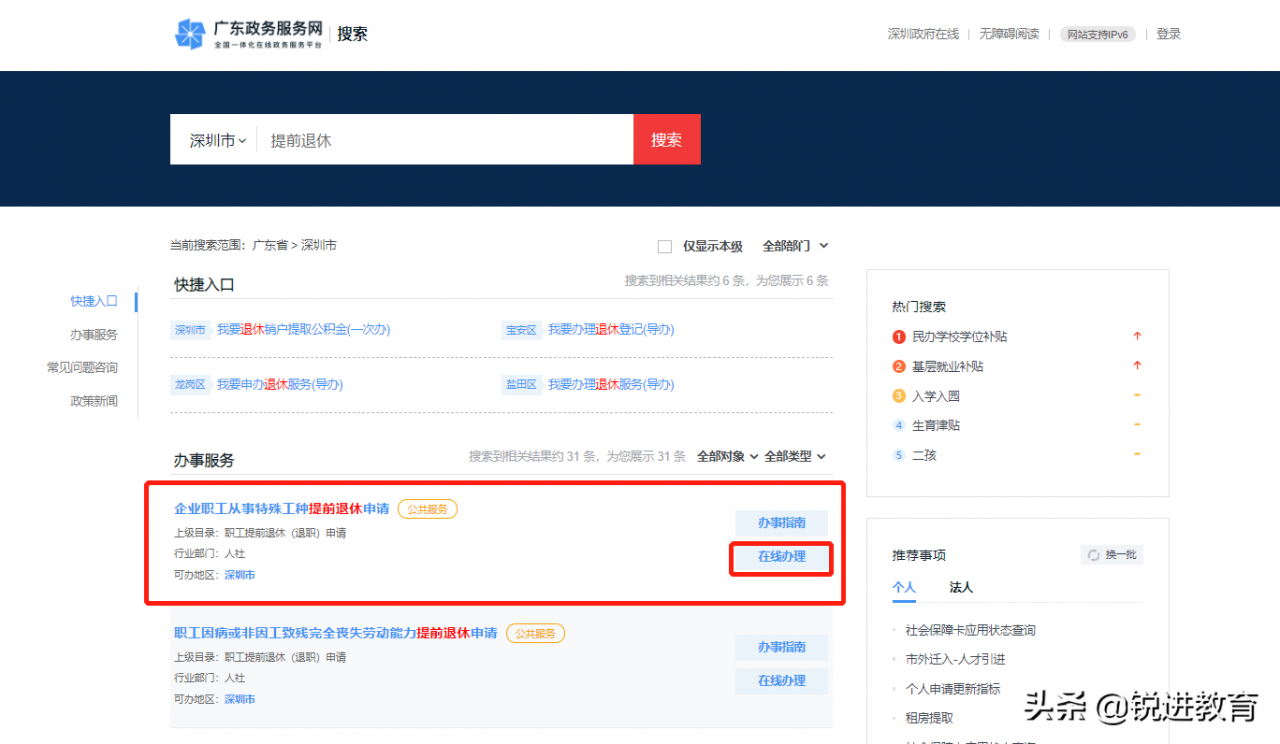
Task: Select 政策新闻 in the left sidebar
Action: click(x=93, y=400)
